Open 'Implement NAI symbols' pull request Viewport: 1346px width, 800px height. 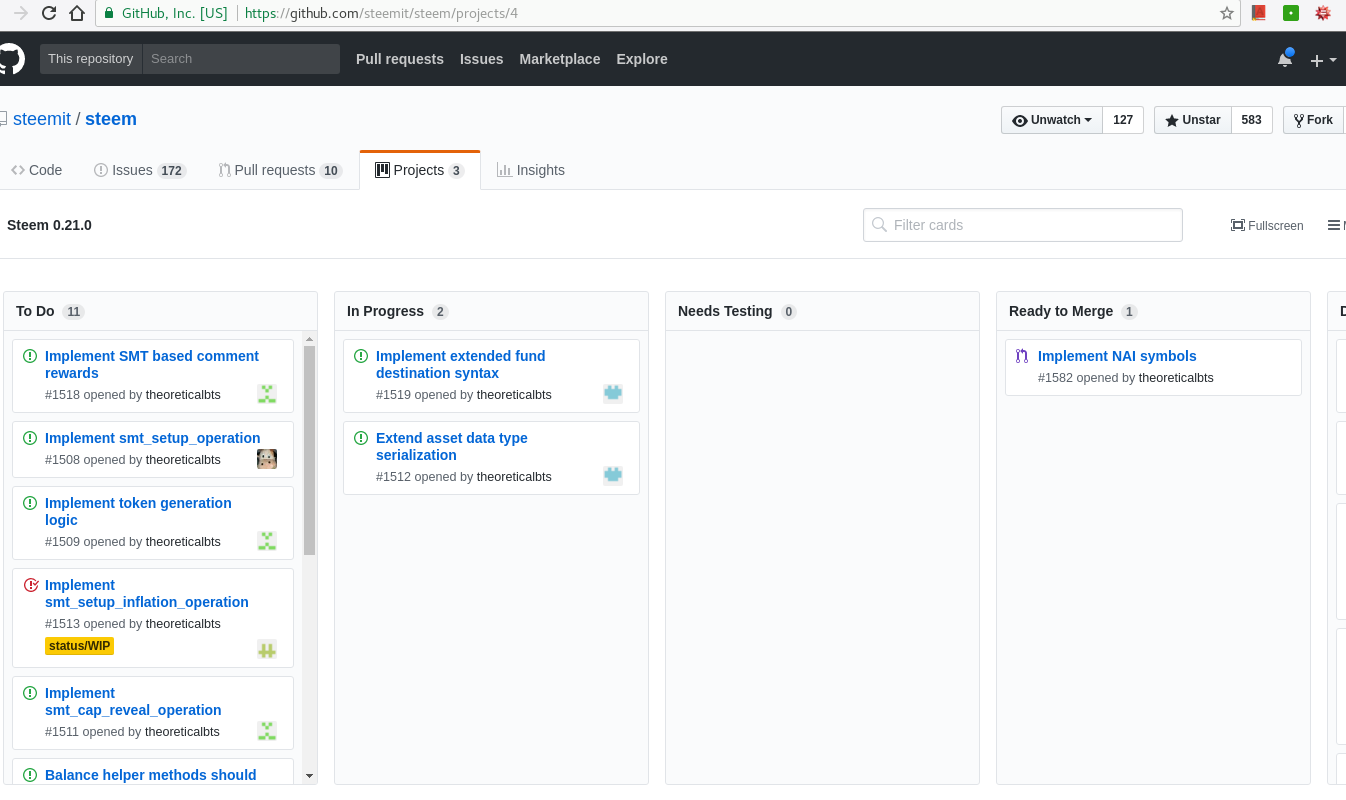tap(1117, 356)
